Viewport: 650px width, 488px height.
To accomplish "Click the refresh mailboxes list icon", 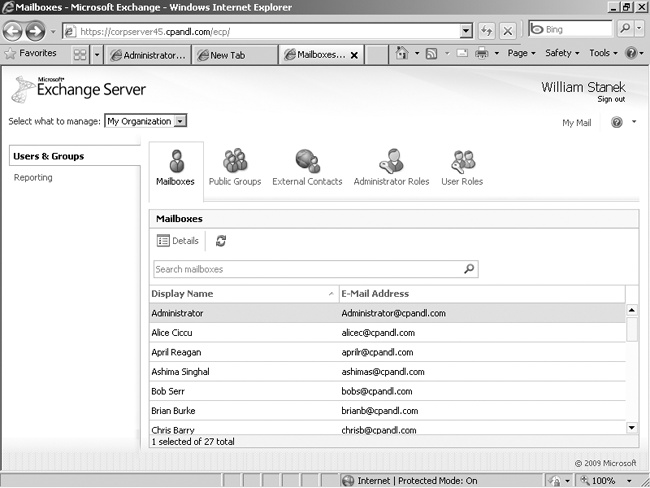I will [221, 241].
